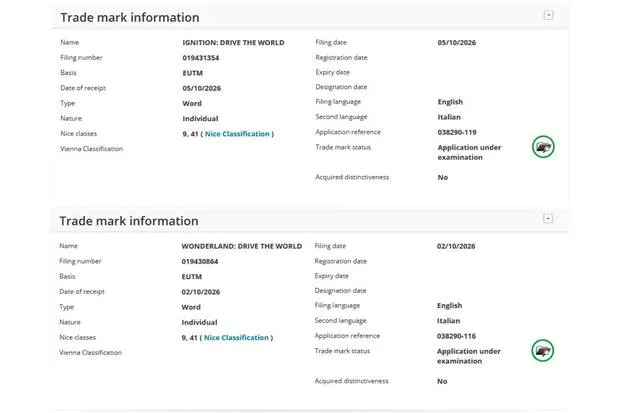Click the second panel's Trade mark information heading
620x413 pixels.
pos(129,221)
